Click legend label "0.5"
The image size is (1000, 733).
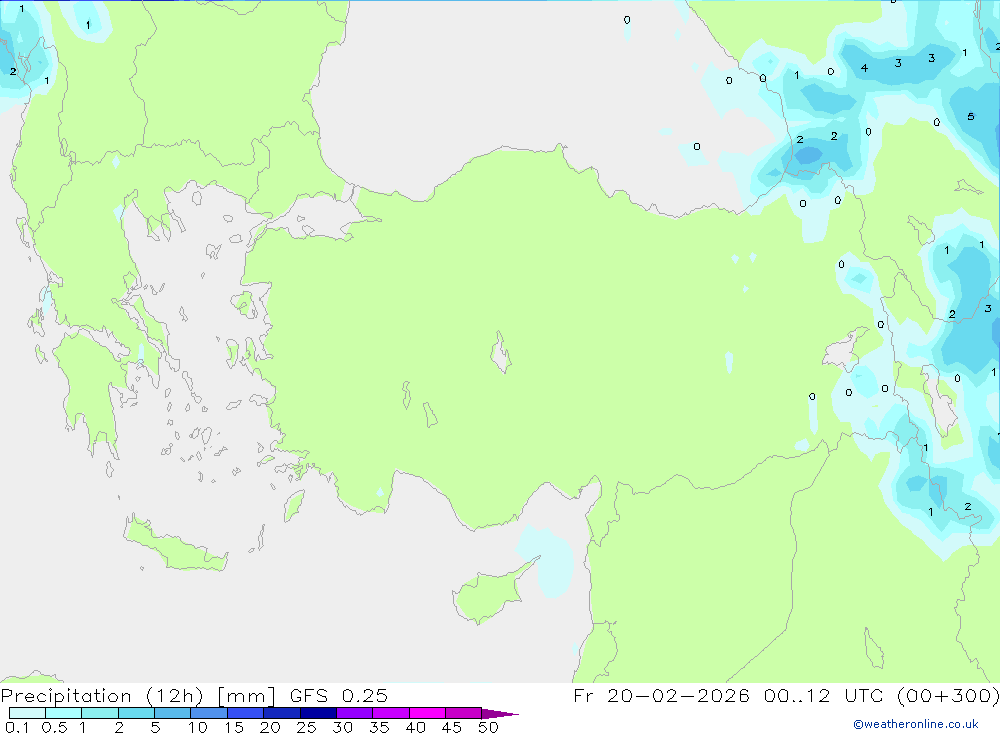pyautogui.click(x=54, y=727)
